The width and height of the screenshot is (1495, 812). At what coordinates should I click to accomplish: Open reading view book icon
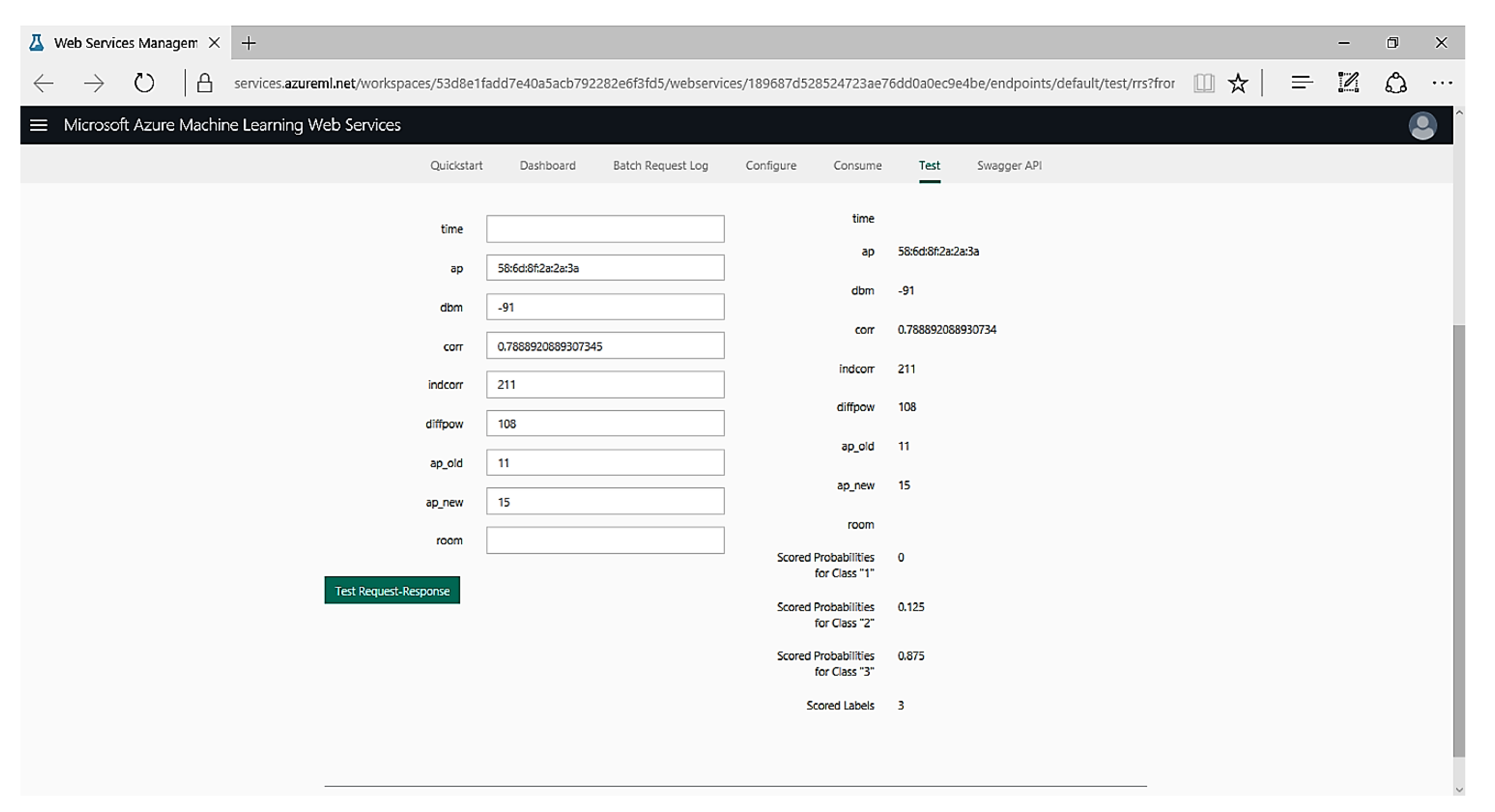click(1204, 83)
